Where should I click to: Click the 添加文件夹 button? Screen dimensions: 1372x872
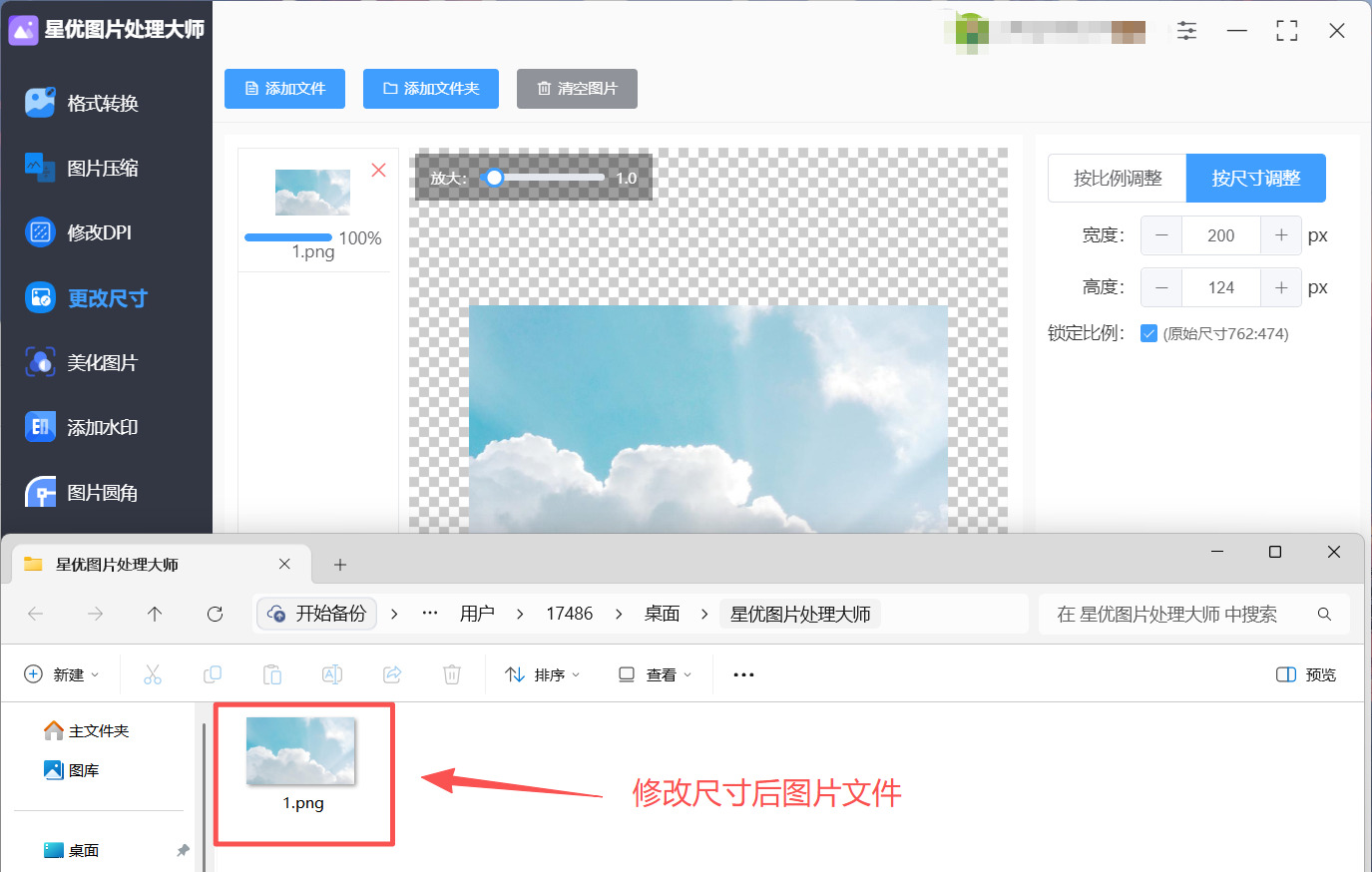(x=431, y=89)
